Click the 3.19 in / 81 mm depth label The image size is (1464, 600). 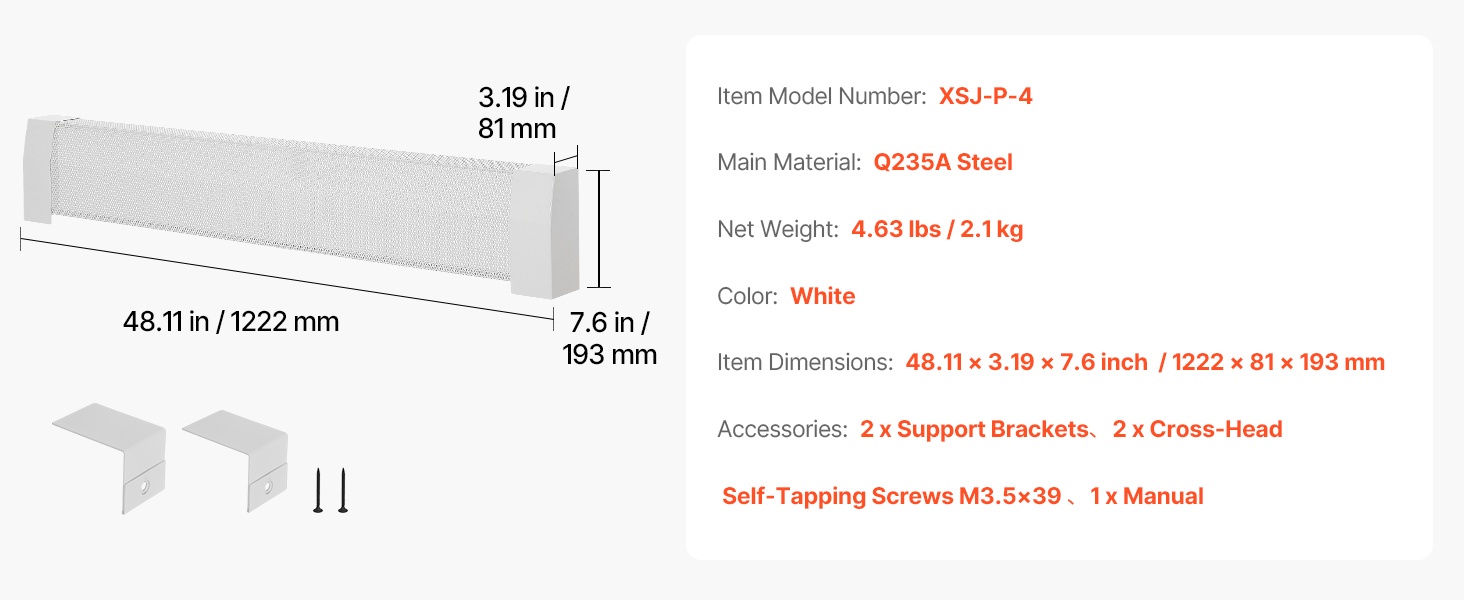click(524, 113)
